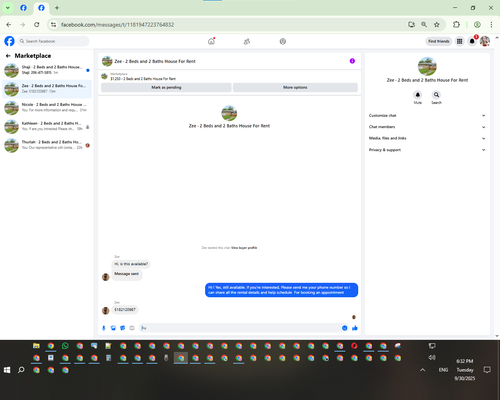Open the Opera browser from taskbar
Screen dimensions: 500x400
[x=354, y=346]
